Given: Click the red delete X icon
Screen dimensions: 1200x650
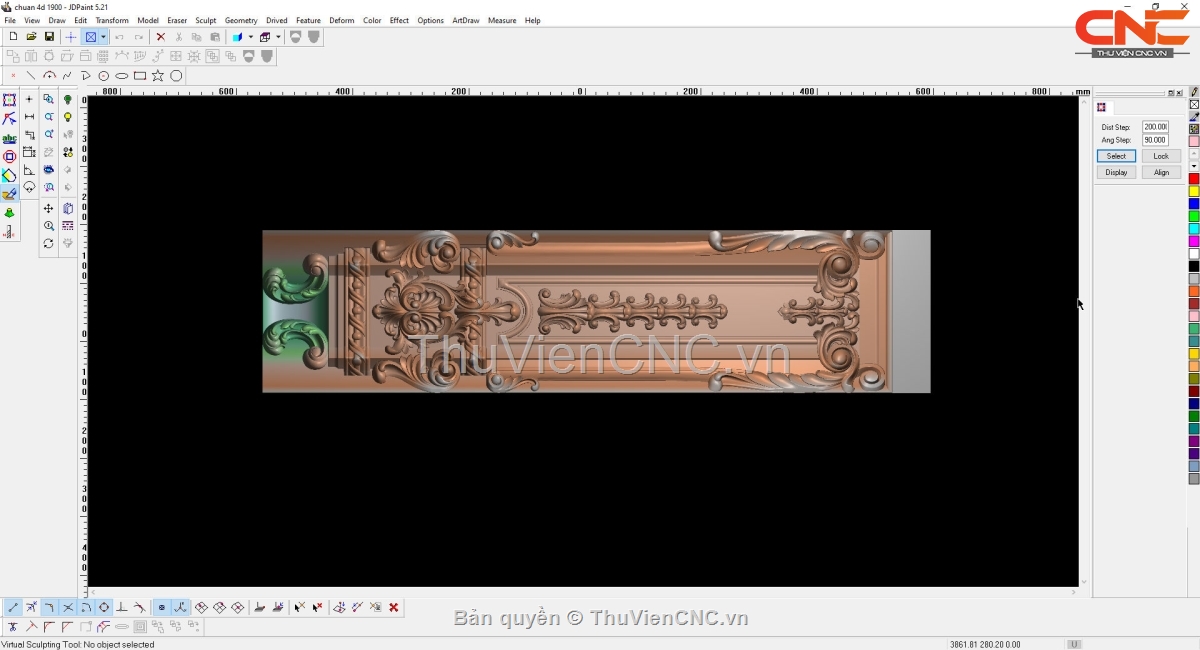Looking at the screenshot, I should pyautogui.click(x=160, y=37).
